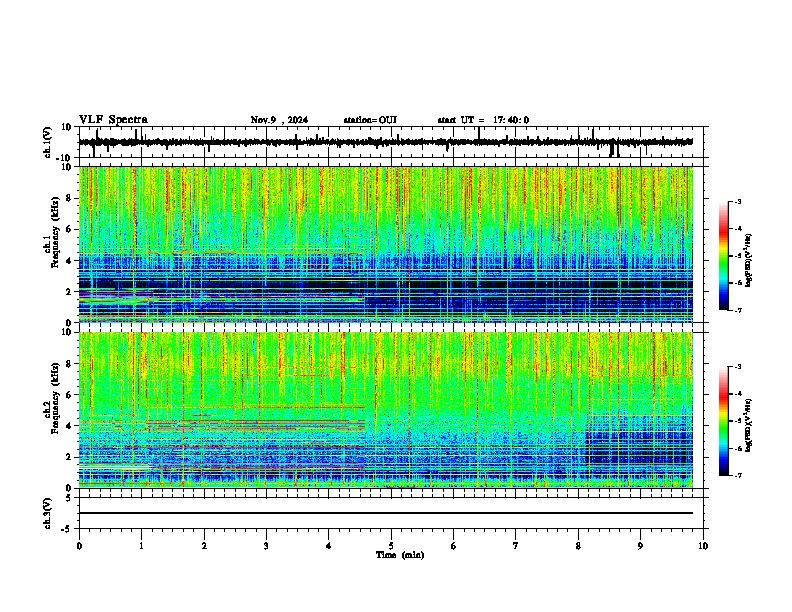Click time axis tick label "7"
Viewport: 792px width, 612px height.
click(x=516, y=546)
